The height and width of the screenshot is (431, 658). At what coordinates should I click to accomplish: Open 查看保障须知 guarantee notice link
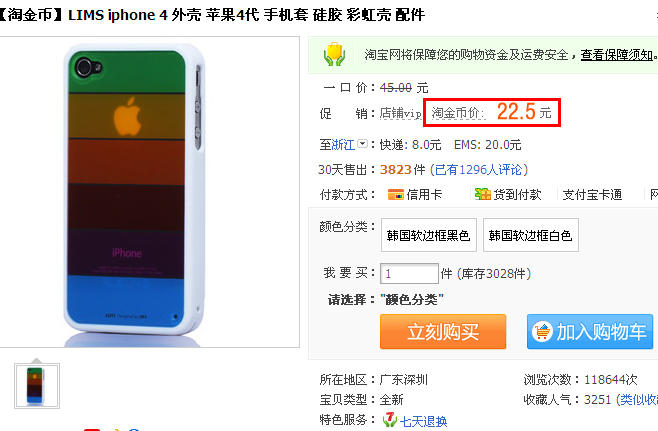pos(616,55)
